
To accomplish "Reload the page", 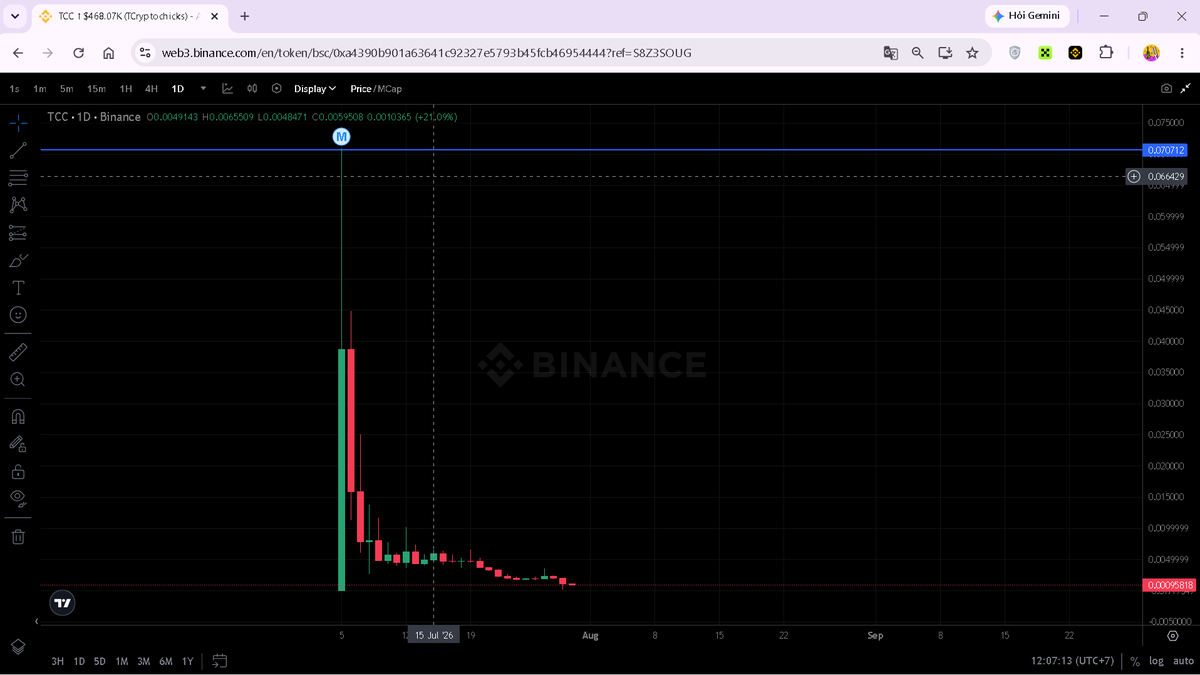I will pyautogui.click(x=78, y=53).
